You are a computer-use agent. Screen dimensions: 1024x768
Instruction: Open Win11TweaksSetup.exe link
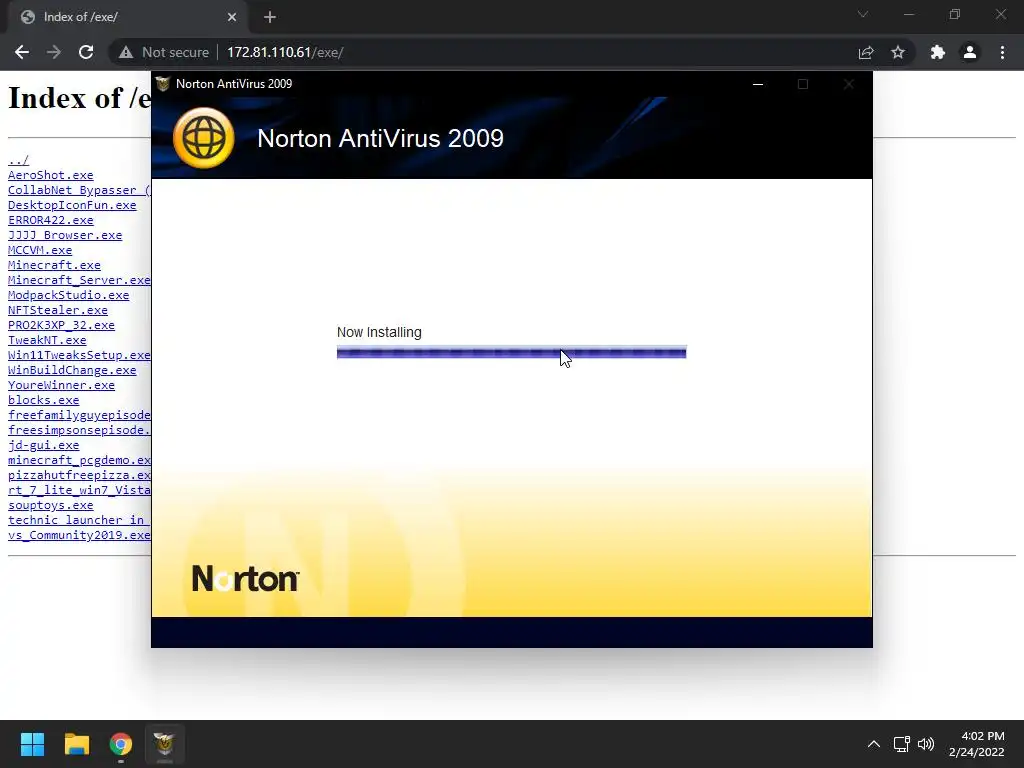point(79,355)
